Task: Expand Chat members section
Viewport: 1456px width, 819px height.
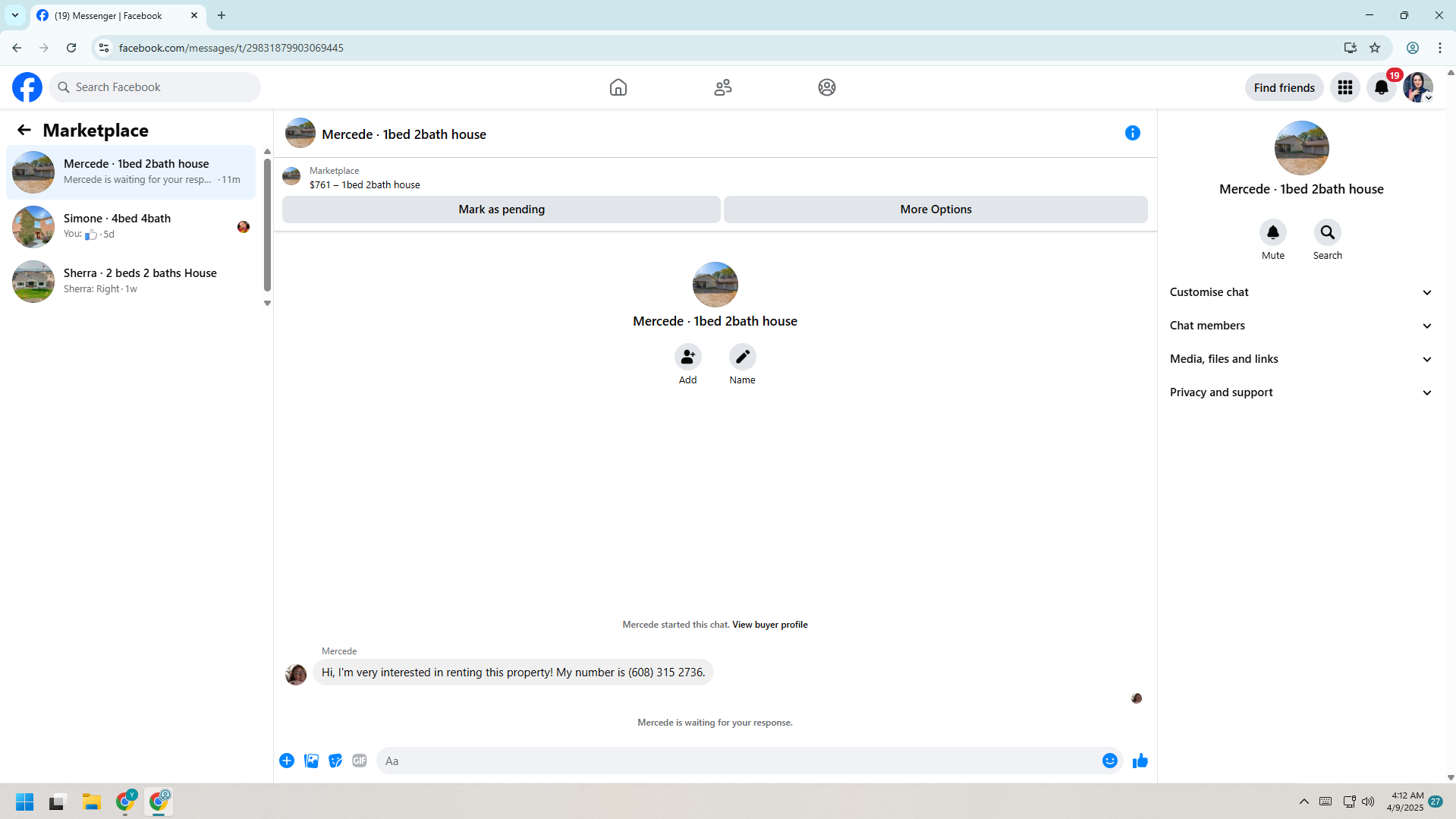Action: pyautogui.click(x=1301, y=326)
